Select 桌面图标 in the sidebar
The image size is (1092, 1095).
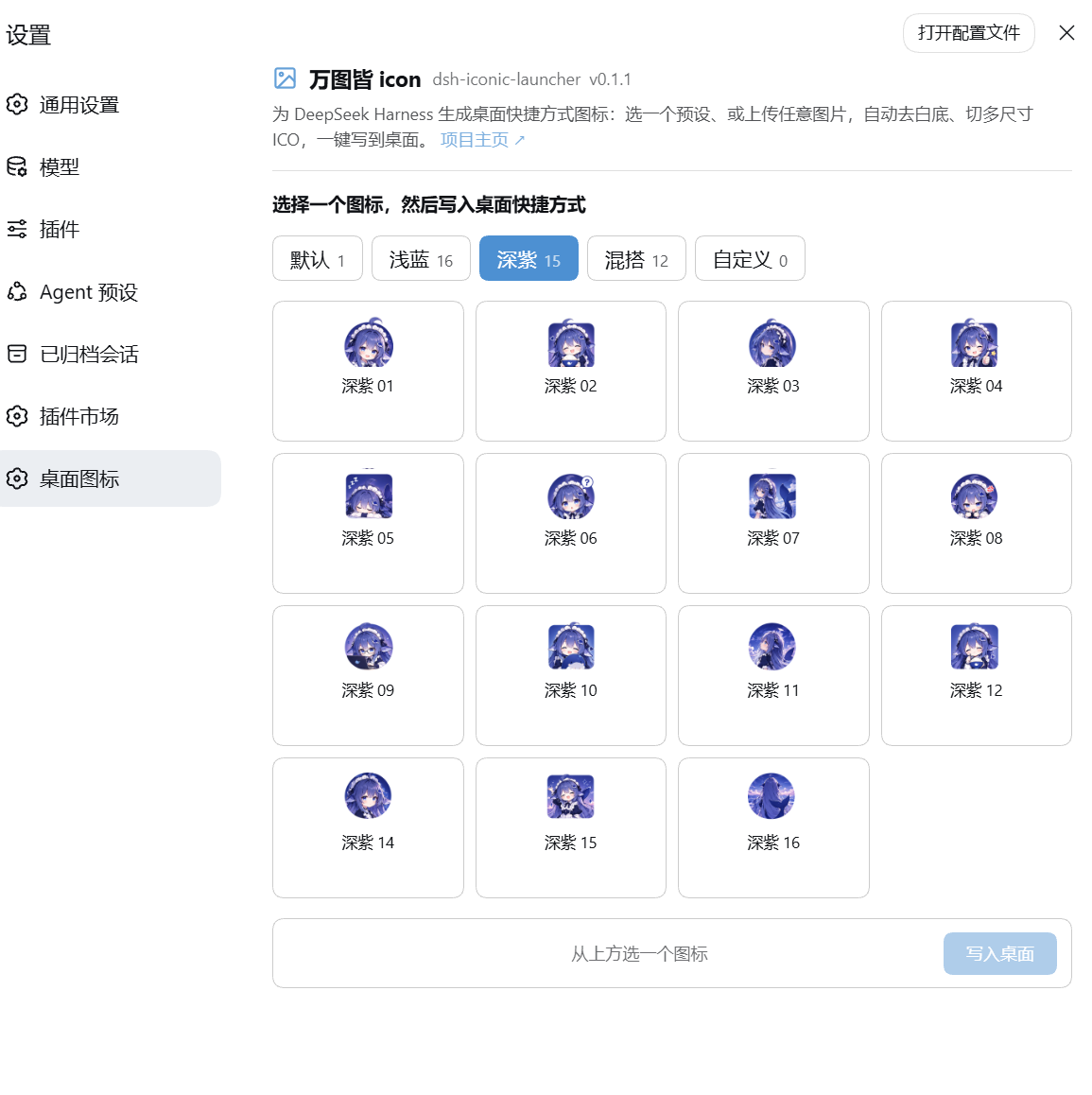point(111,478)
